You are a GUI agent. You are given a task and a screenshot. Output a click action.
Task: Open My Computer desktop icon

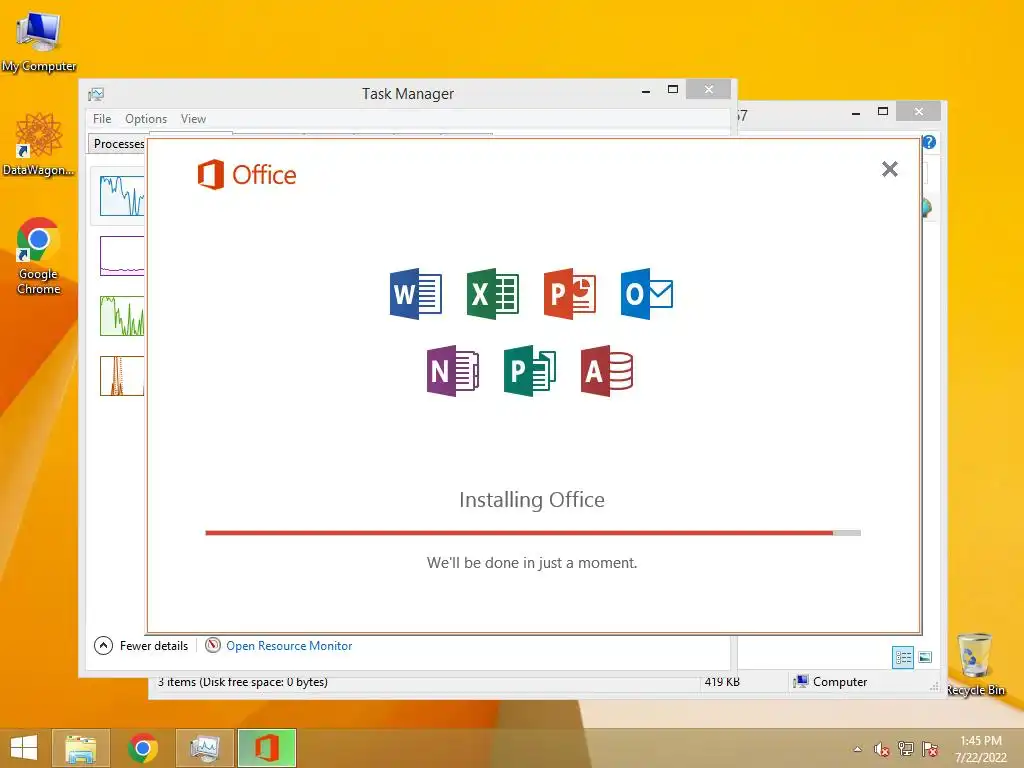(39, 42)
